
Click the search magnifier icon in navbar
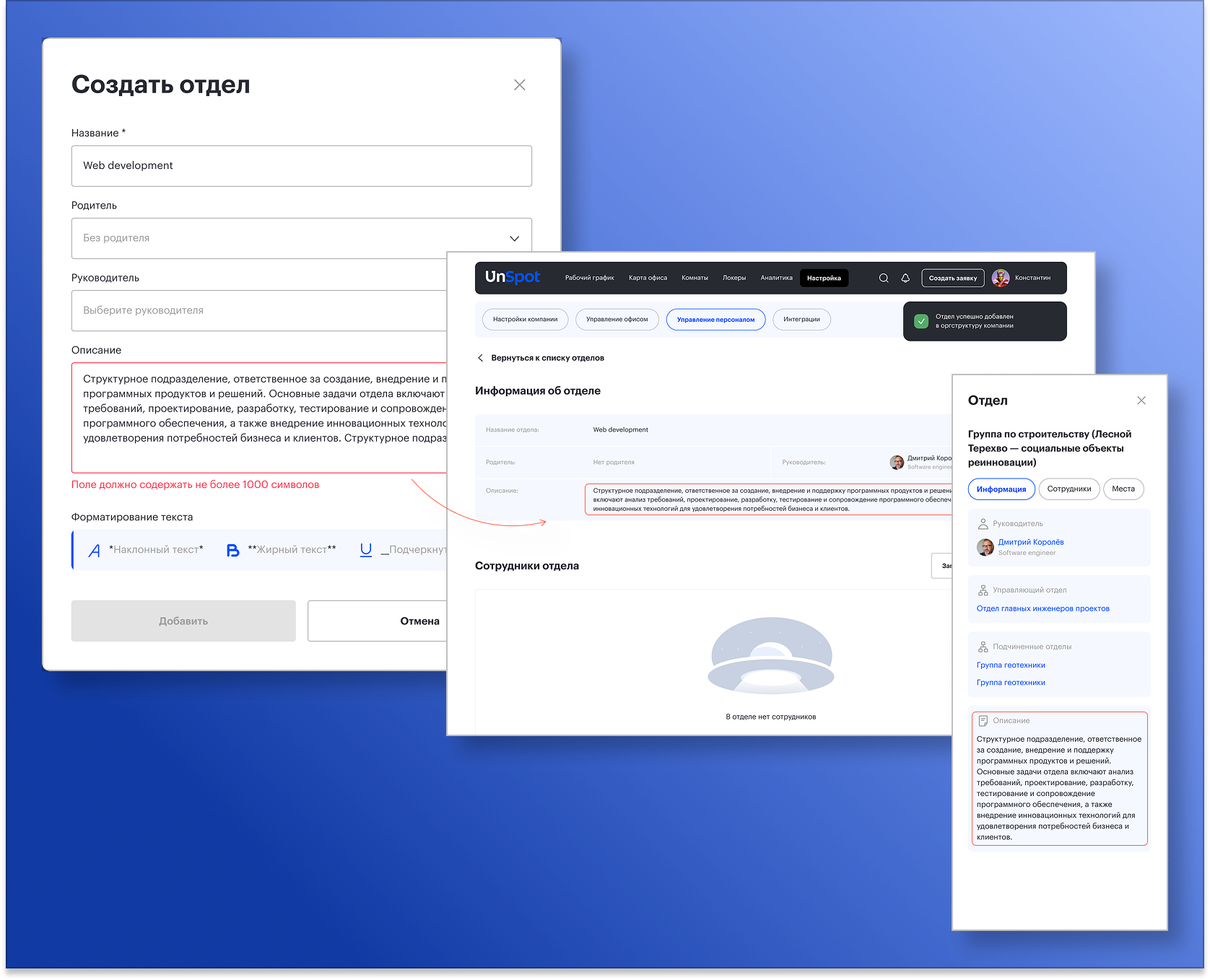point(883,279)
